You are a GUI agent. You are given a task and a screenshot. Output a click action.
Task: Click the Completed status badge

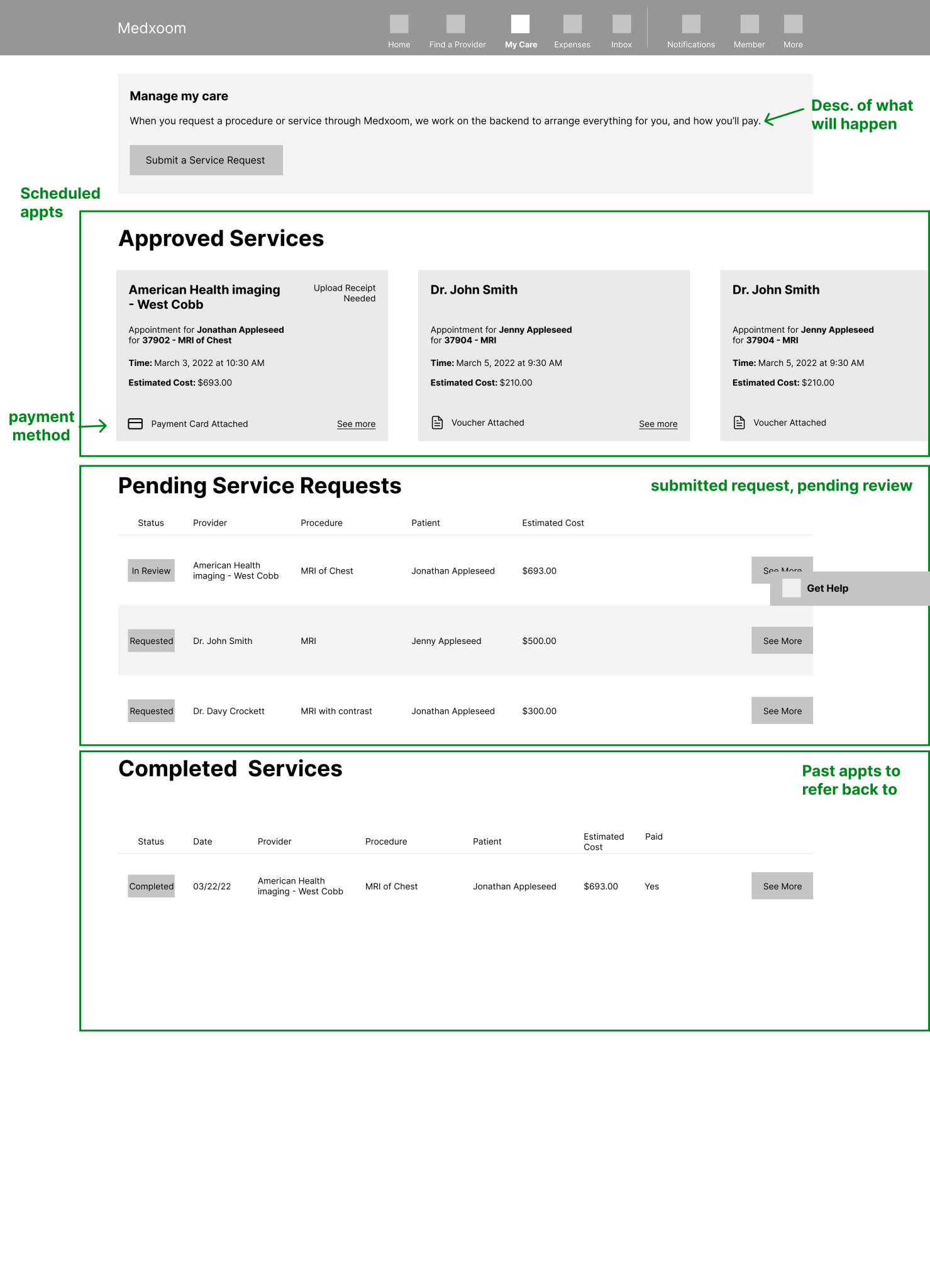(x=151, y=886)
